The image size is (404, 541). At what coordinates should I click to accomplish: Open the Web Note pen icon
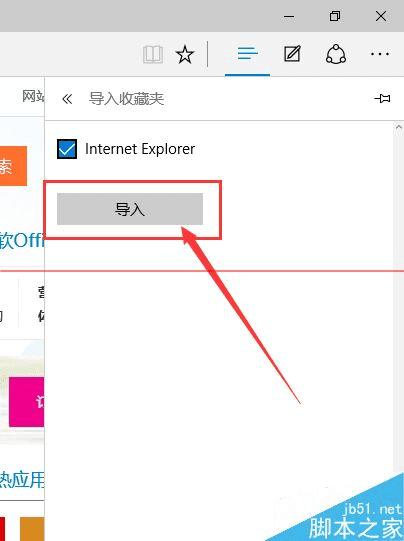(x=292, y=54)
